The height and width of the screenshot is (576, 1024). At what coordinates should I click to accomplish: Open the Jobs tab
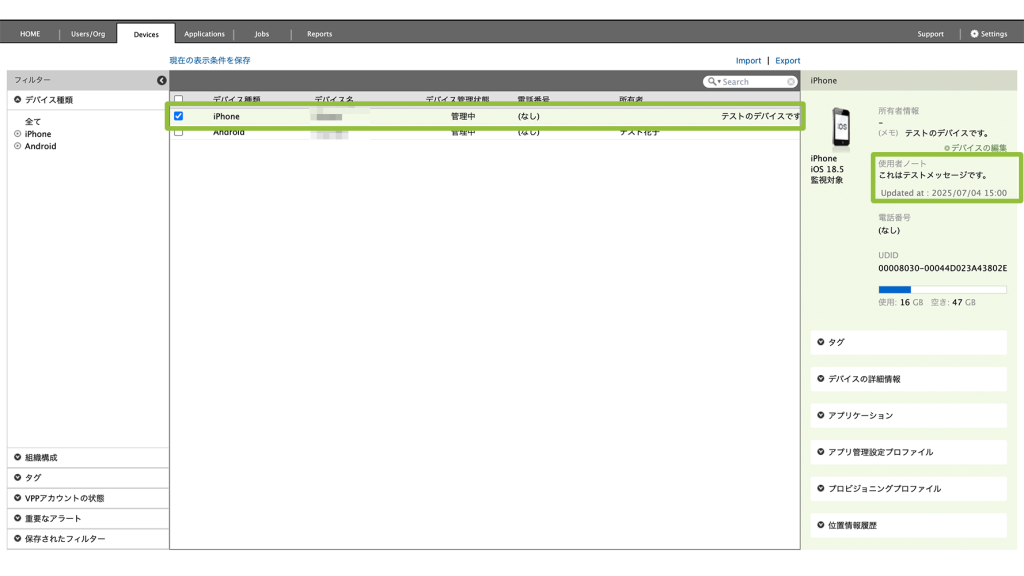pos(262,34)
